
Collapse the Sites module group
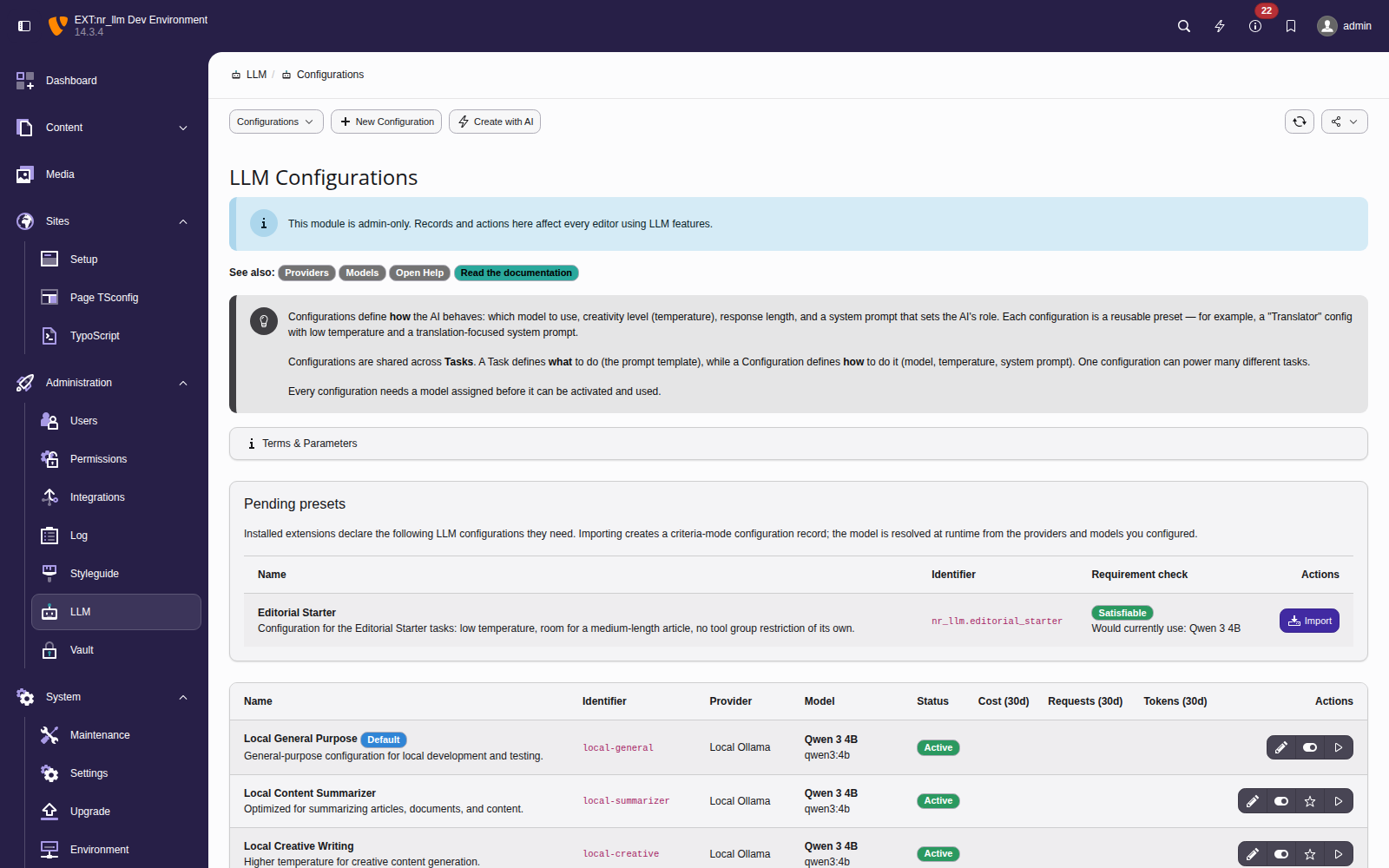[104, 221]
